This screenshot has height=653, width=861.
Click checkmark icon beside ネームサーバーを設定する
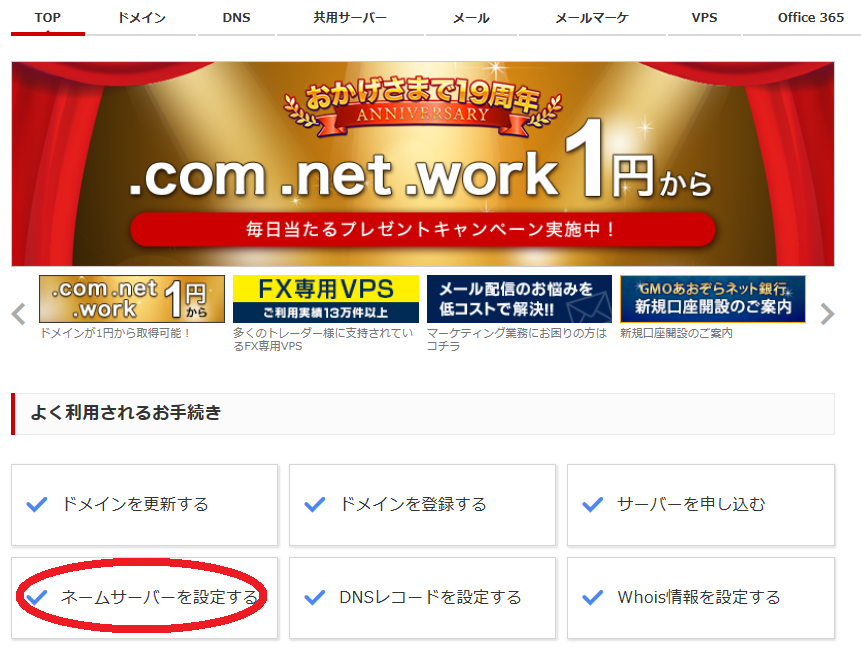point(37,597)
